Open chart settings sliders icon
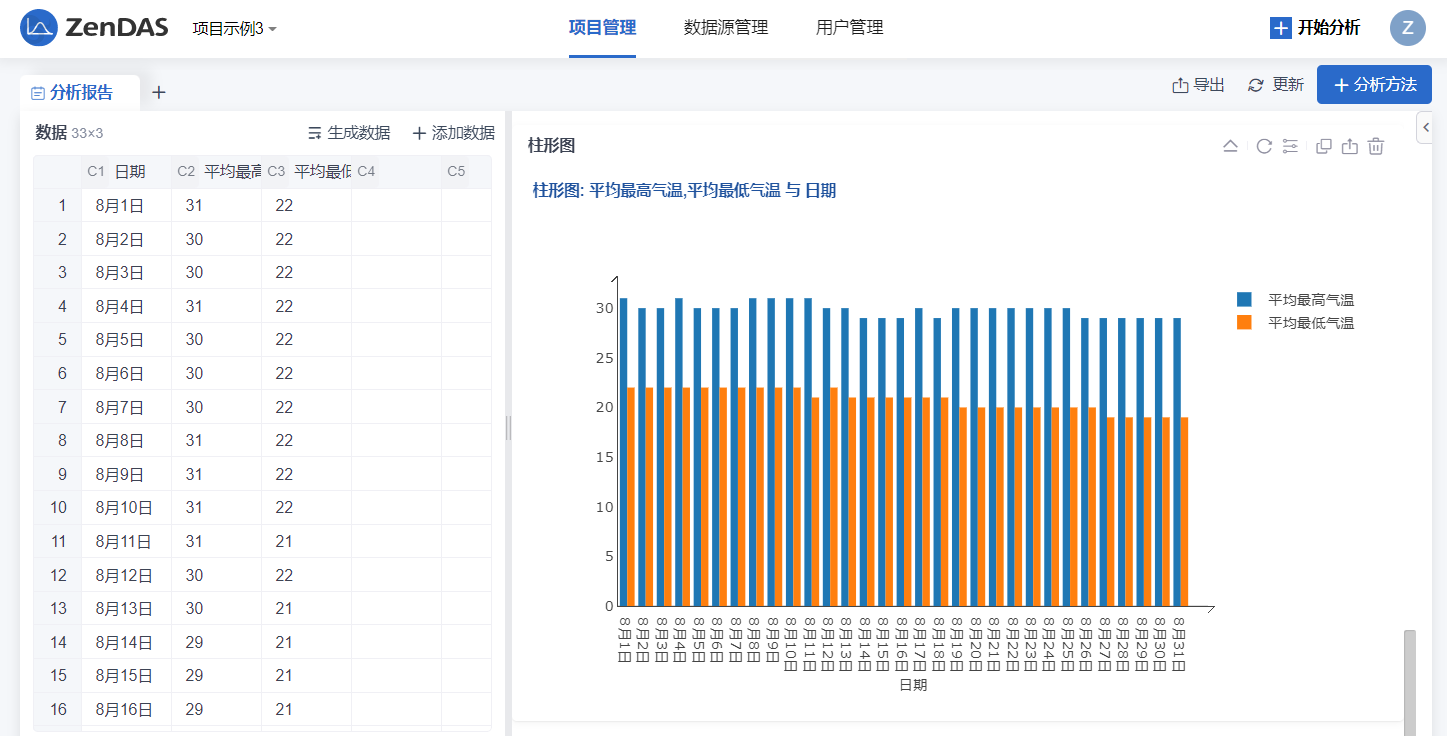Viewport: 1447px width, 736px height. [x=1290, y=146]
